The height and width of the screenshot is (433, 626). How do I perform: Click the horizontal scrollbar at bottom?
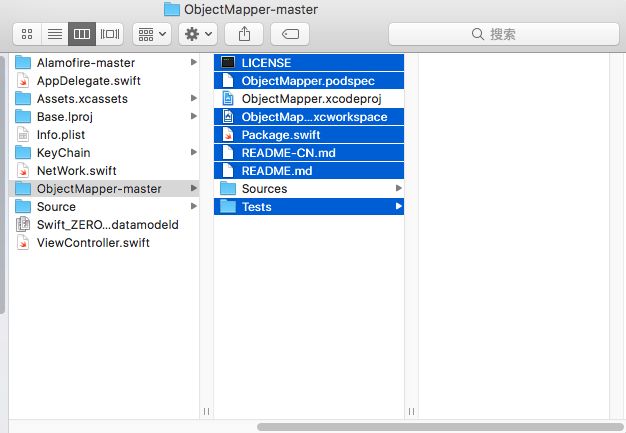click(440, 427)
